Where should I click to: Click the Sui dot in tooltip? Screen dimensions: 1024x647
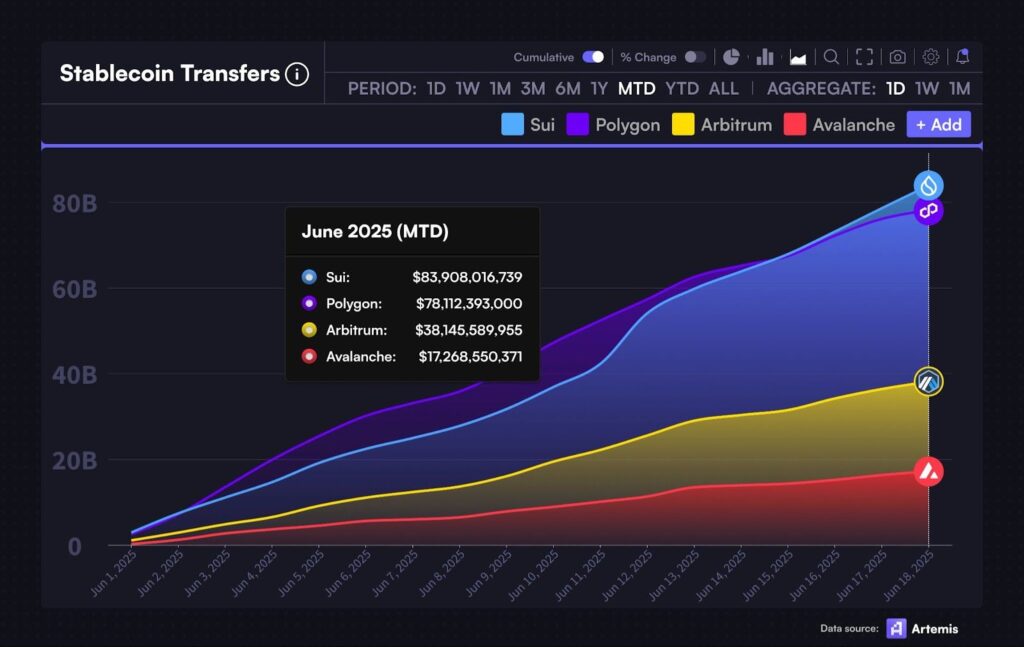point(309,277)
